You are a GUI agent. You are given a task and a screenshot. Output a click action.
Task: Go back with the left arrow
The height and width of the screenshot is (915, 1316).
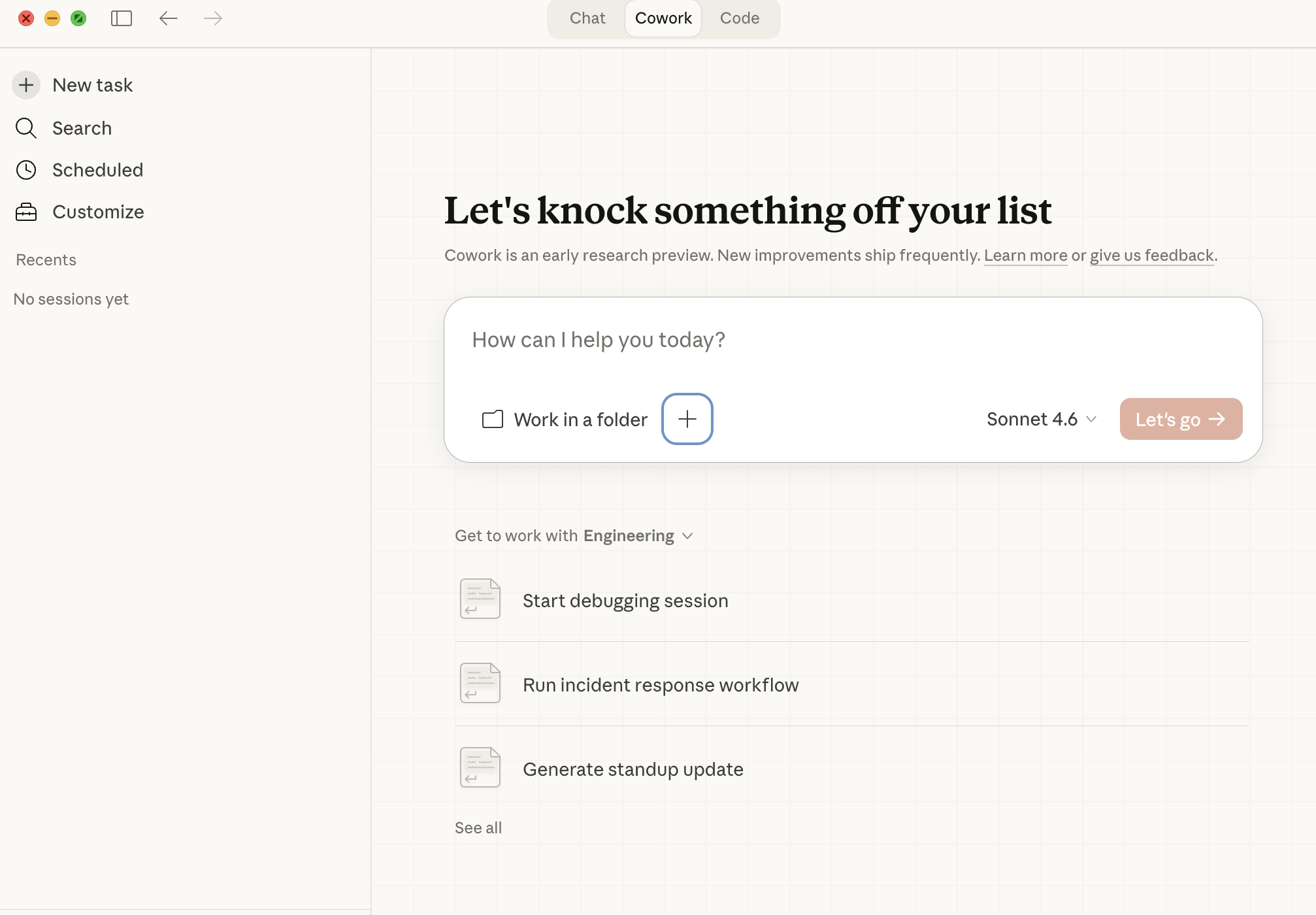(x=169, y=18)
